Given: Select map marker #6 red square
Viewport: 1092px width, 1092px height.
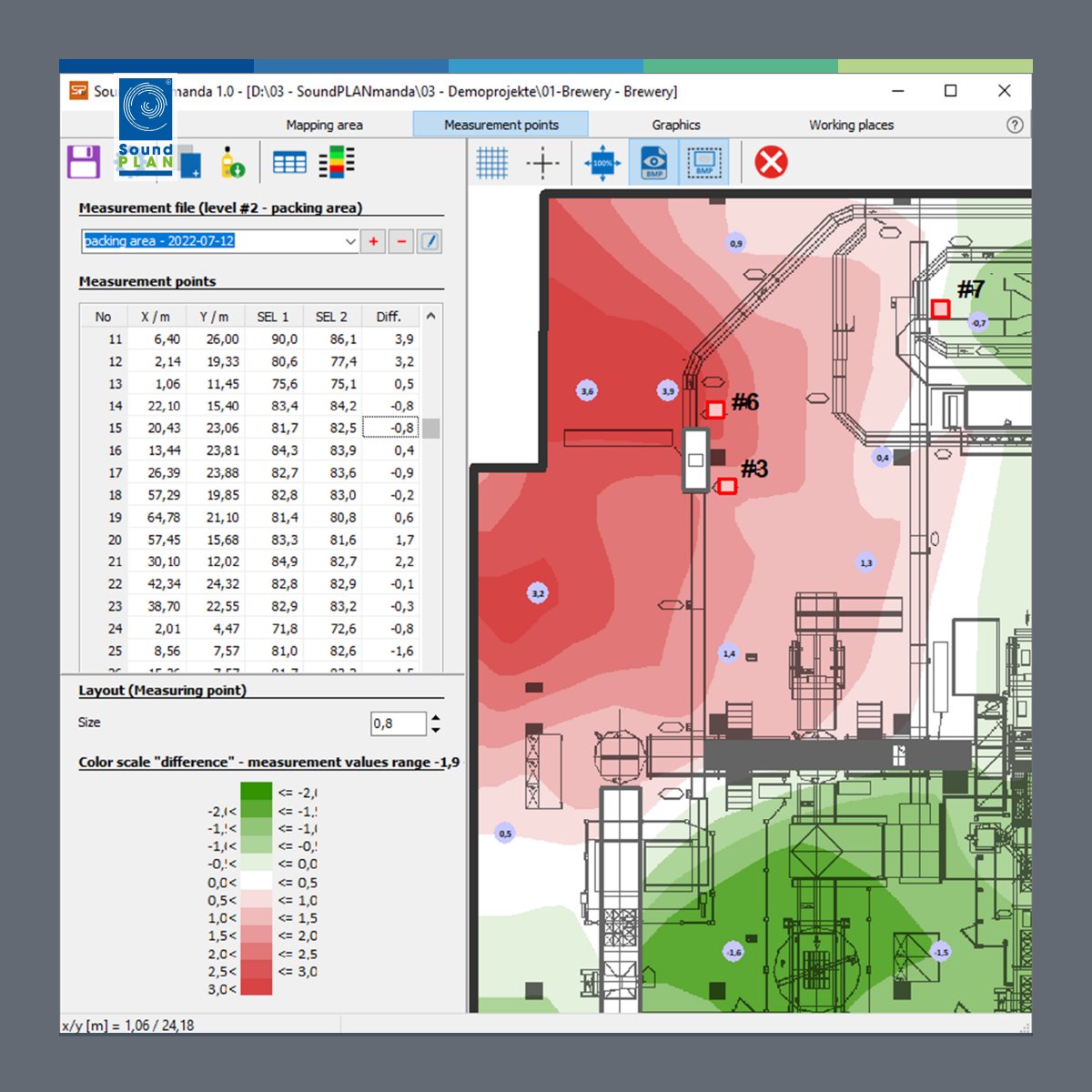Looking at the screenshot, I should [715, 409].
